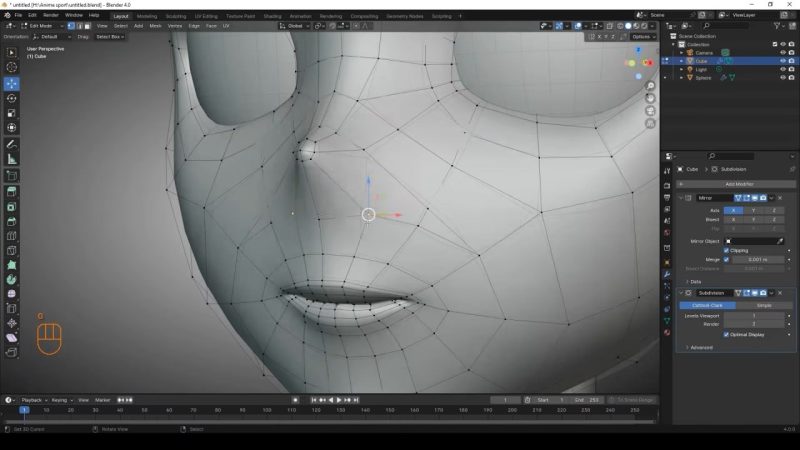The image size is (800, 450).
Task: Select the Measure tool
Action: [x=12, y=159]
